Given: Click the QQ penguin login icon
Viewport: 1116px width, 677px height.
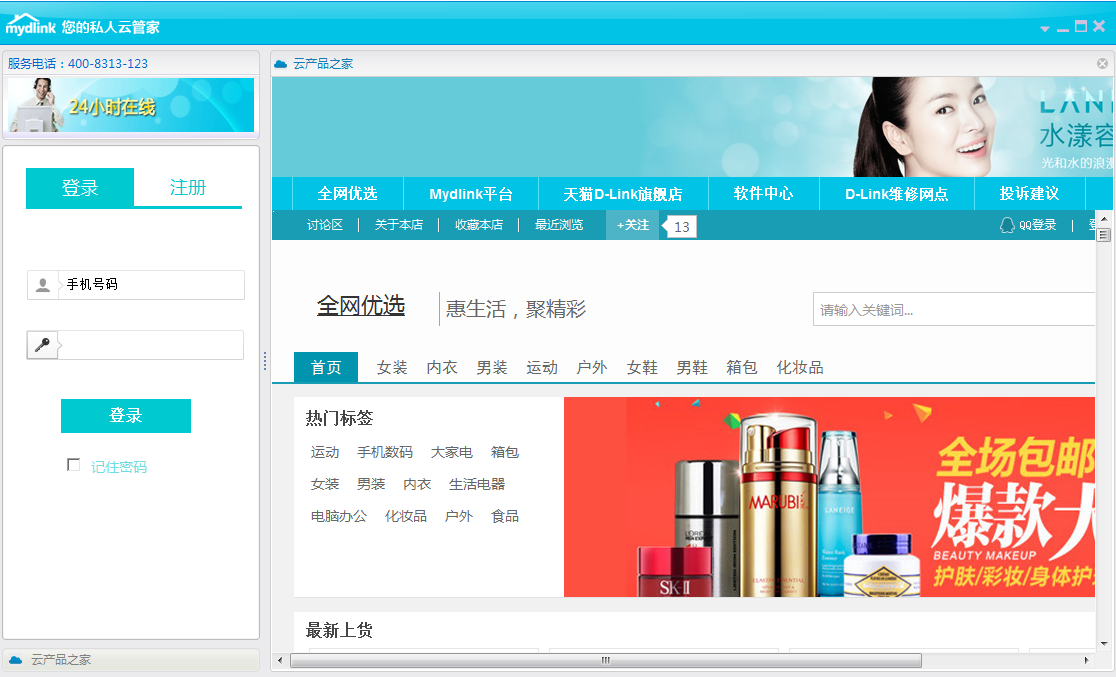Looking at the screenshot, I should [1007, 225].
